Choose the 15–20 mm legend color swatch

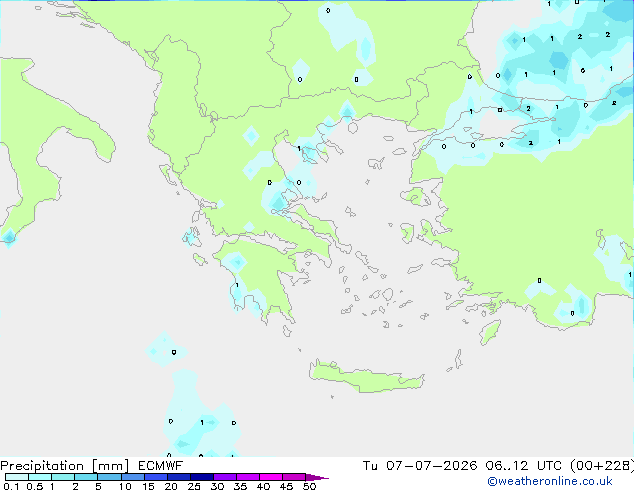156,477
